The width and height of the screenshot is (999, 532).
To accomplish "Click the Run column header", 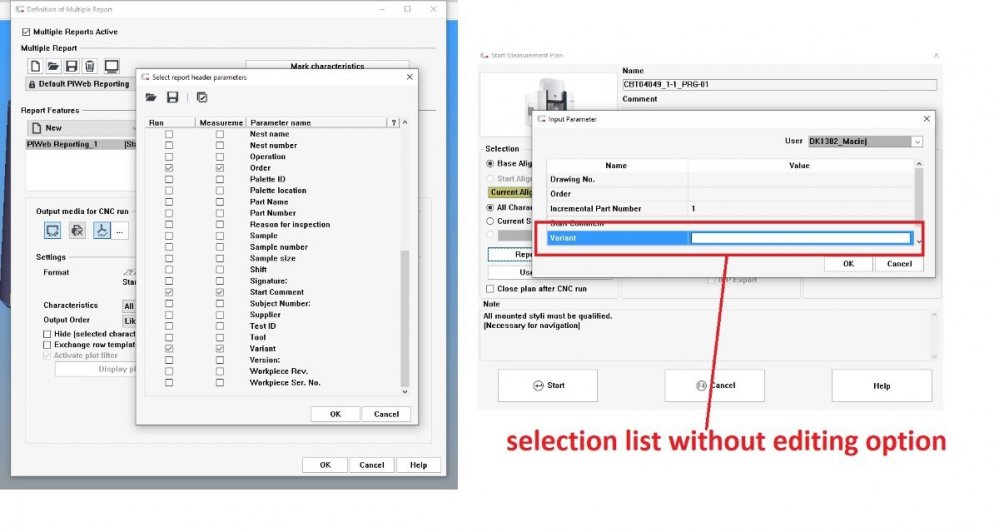I will (x=169, y=122).
